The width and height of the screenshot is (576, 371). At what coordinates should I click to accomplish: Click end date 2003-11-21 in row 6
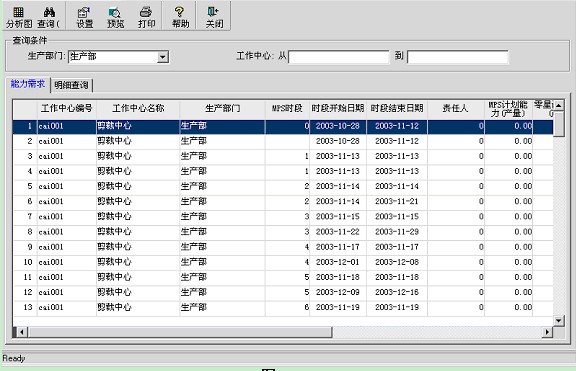click(x=397, y=202)
